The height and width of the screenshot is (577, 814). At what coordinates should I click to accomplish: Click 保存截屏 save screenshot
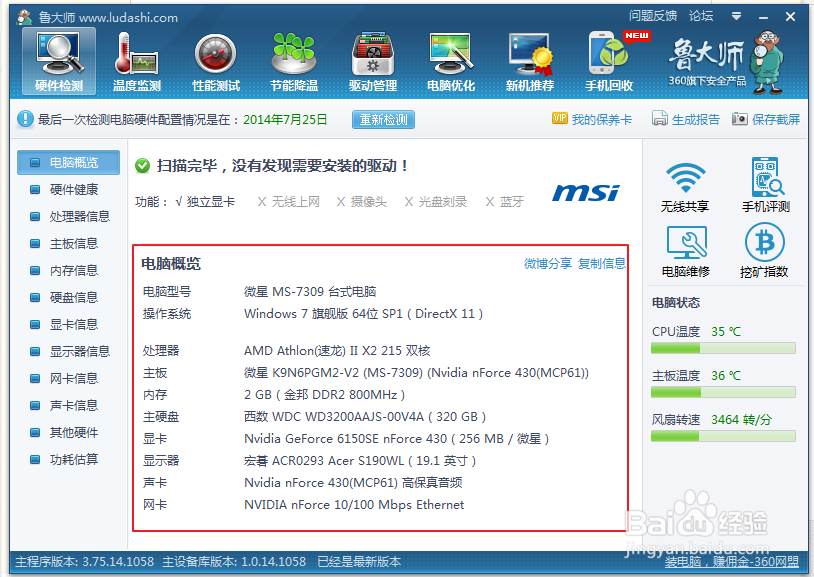point(766,119)
